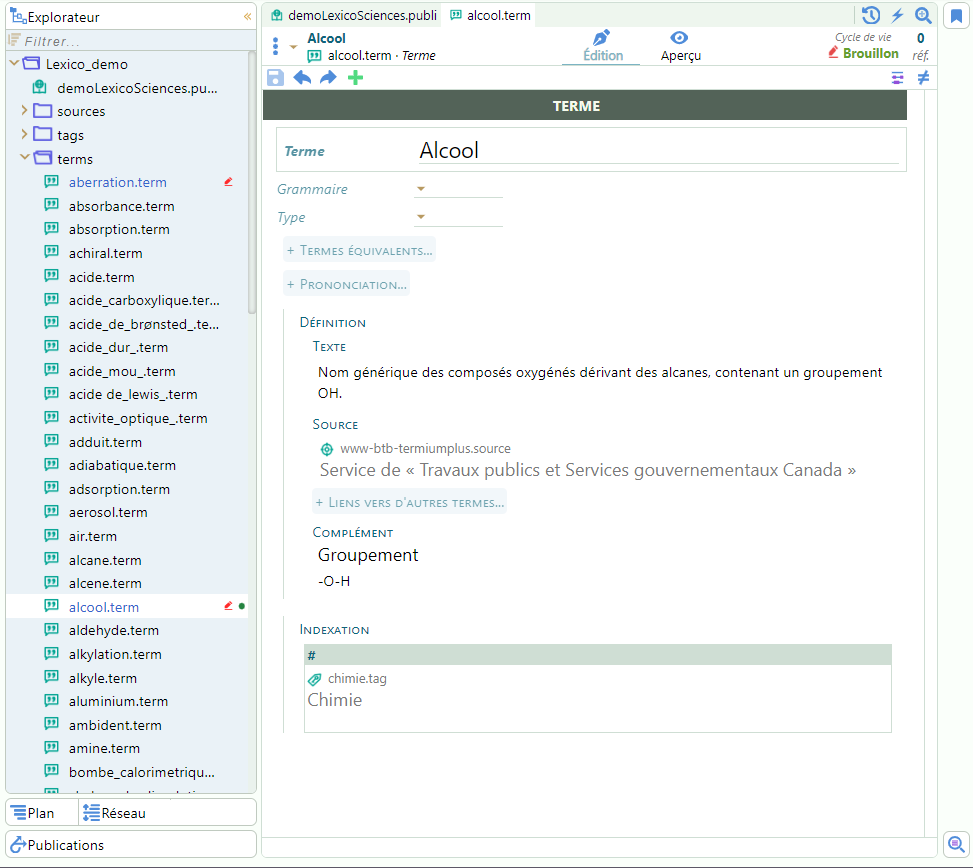Add Liens vers d'autres termes
The width and height of the screenshot is (973, 868).
[410, 503]
